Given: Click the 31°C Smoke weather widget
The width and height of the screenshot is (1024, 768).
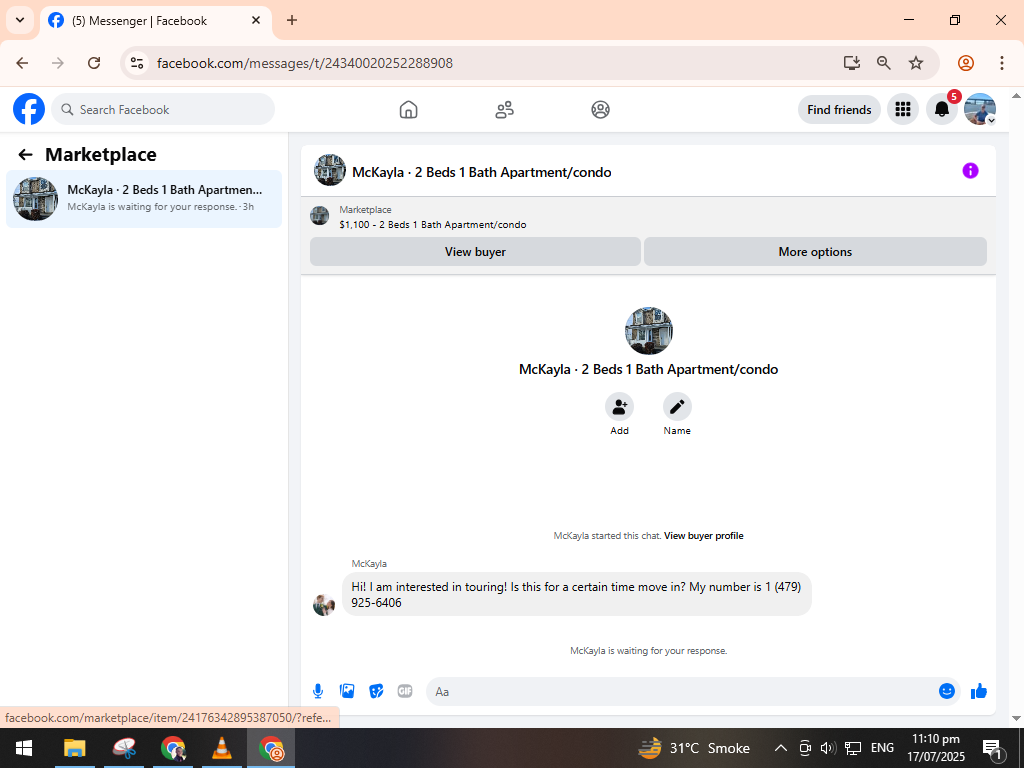Looking at the screenshot, I should pos(694,748).
